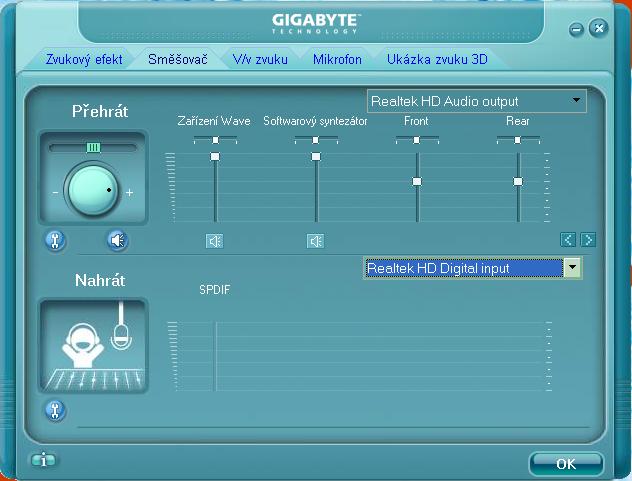Show next mixer channels with right arrow
632x481 pixels.
tap(588, 240)
